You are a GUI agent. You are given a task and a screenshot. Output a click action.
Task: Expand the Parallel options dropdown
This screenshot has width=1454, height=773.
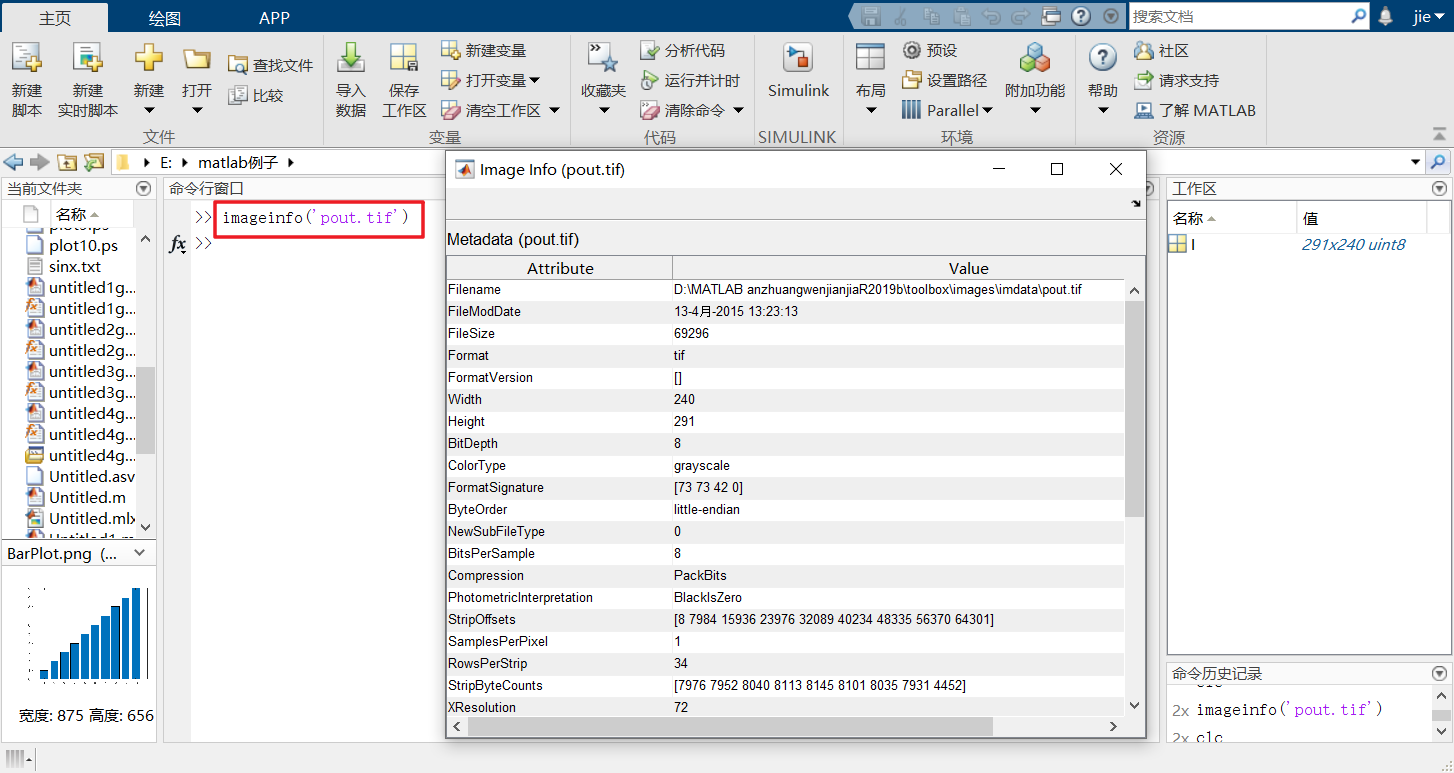[987, 110]
